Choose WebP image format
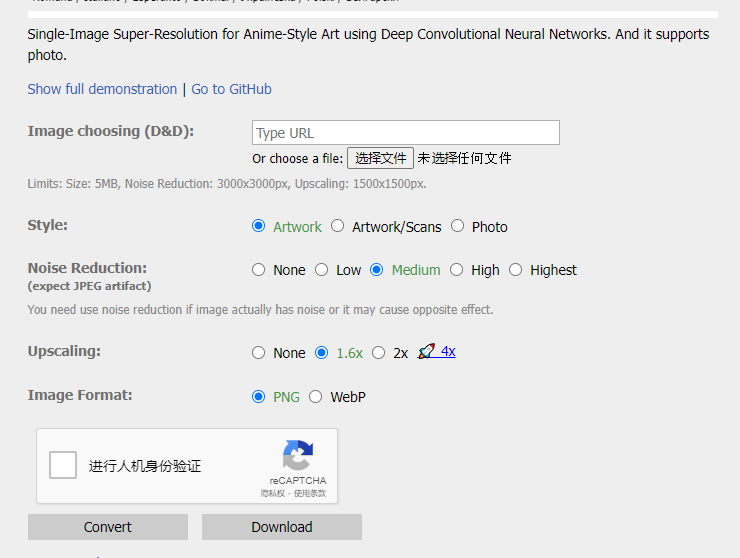 [316, 396]
